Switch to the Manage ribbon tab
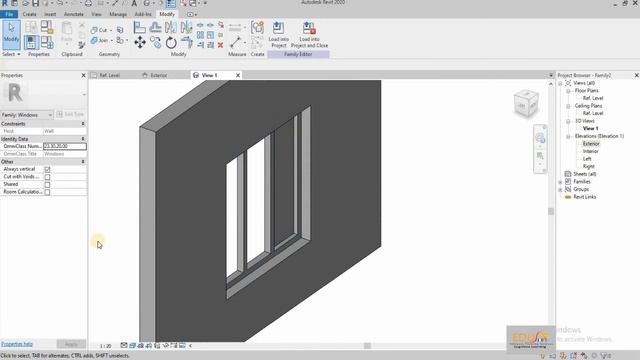Screen dimensions: 640x360 coord(118,14)
